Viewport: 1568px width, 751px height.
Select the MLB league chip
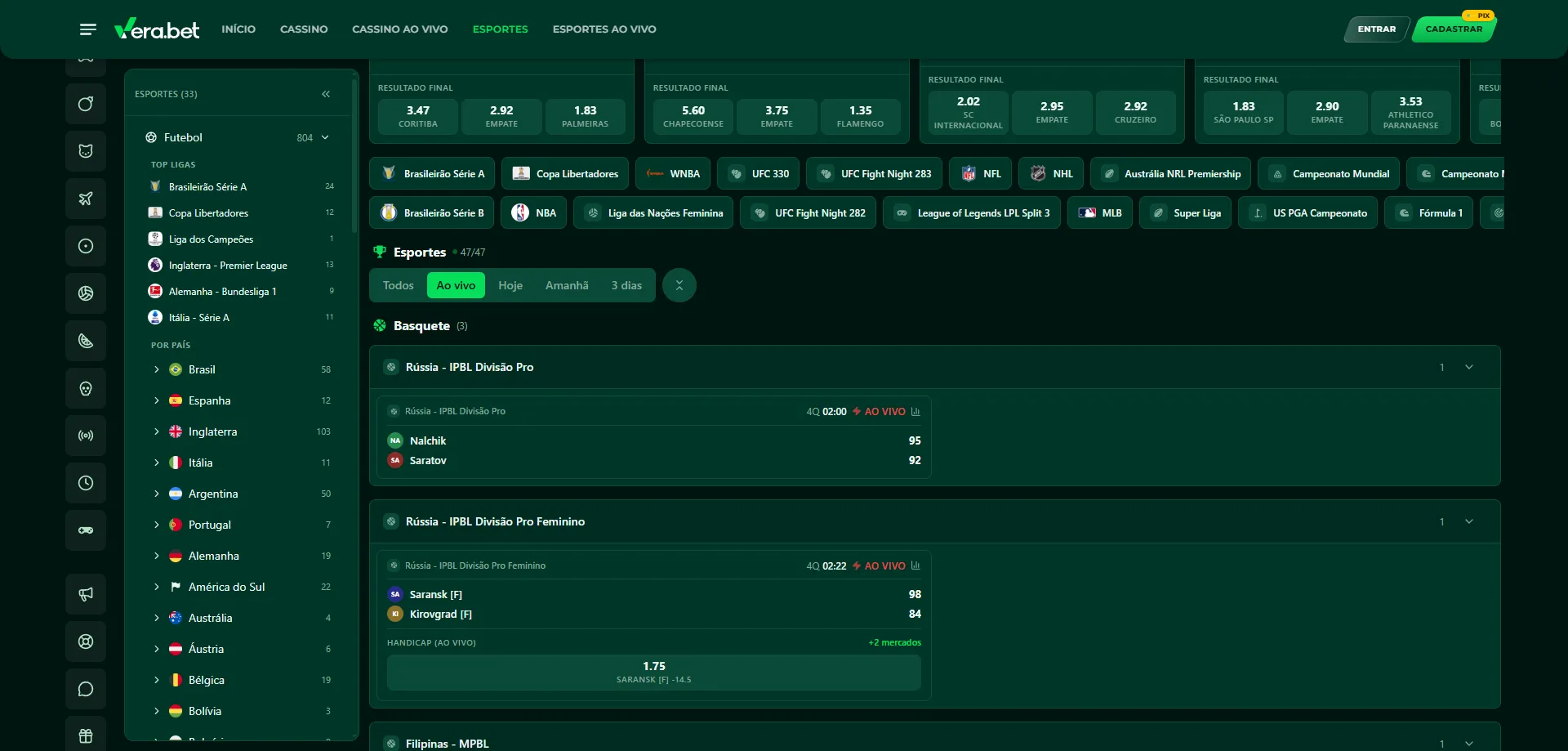[1100, 212]
